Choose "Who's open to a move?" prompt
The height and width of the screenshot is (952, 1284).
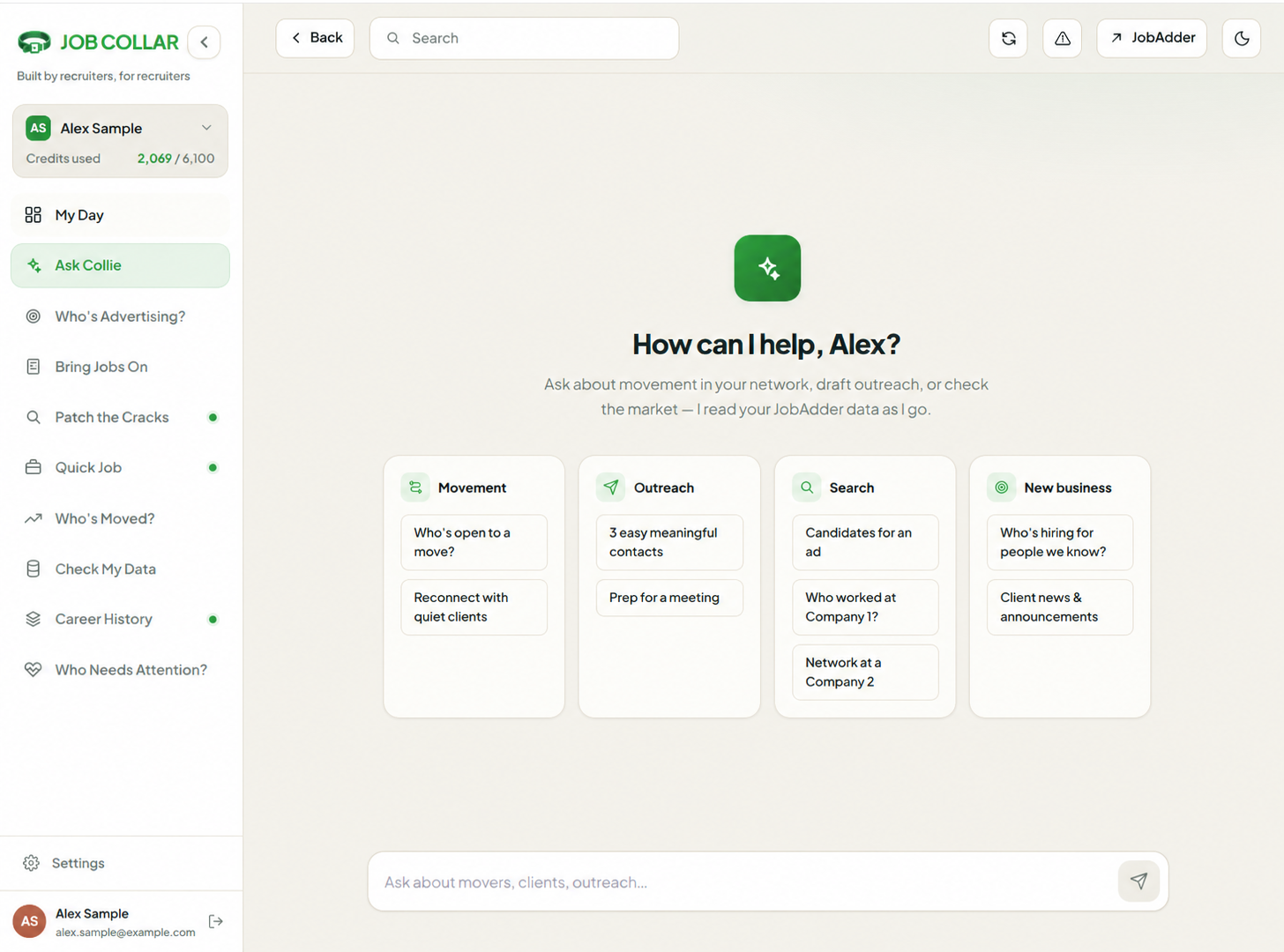(474, 542)
